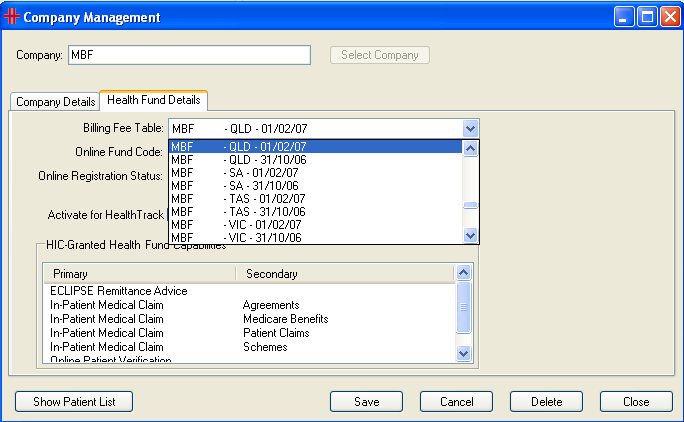Select the Schemes capability row
Viewport: 684px width, 422px height.
click(x=250, y=347)
